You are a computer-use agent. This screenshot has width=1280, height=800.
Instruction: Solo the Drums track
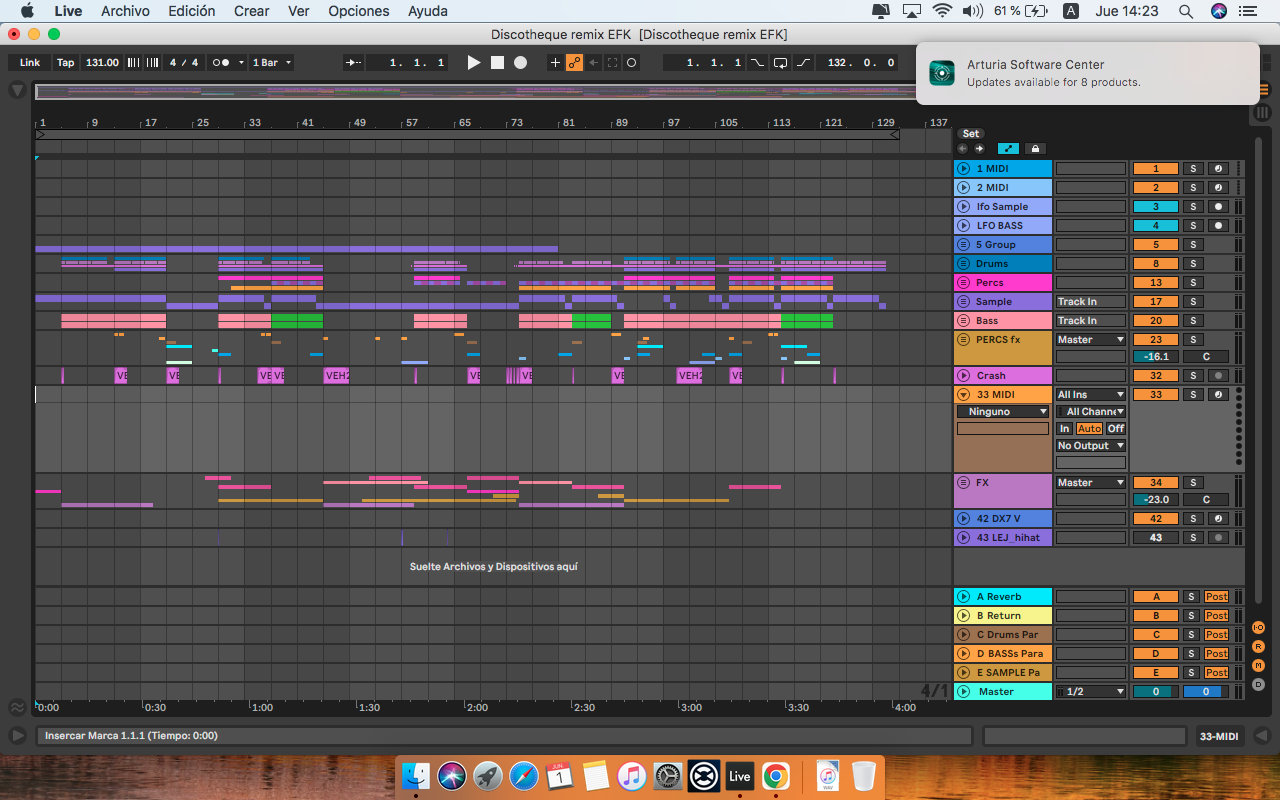coord(1192,263)
